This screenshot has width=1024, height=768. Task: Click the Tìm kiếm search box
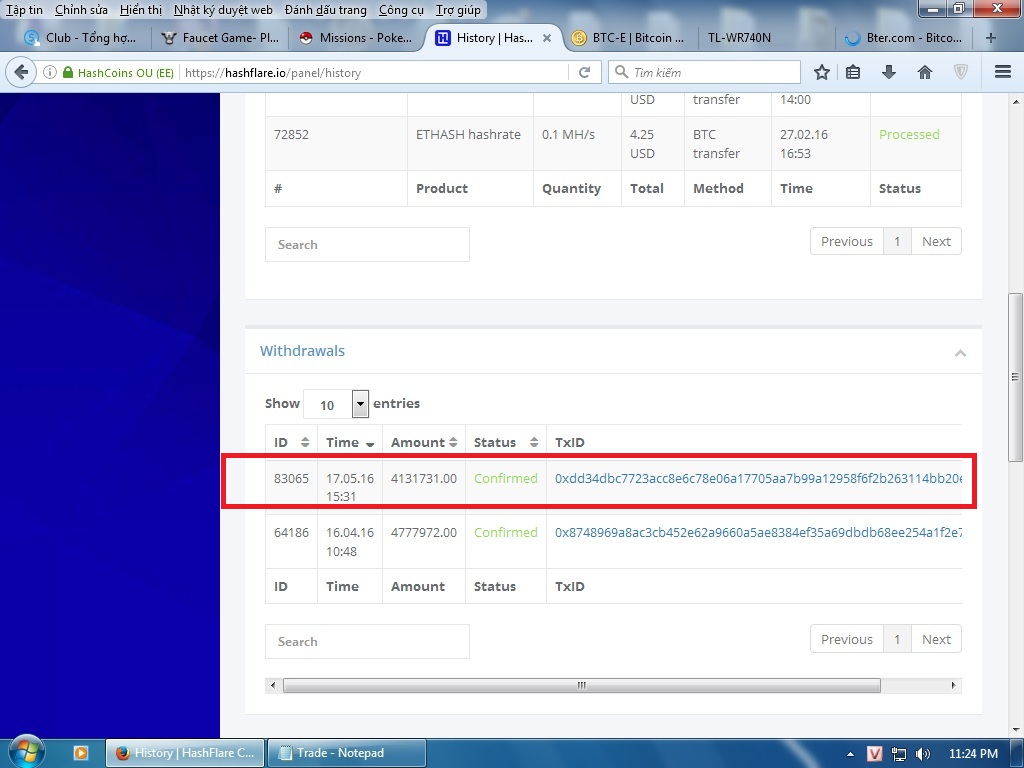click(x=704, y=72)
